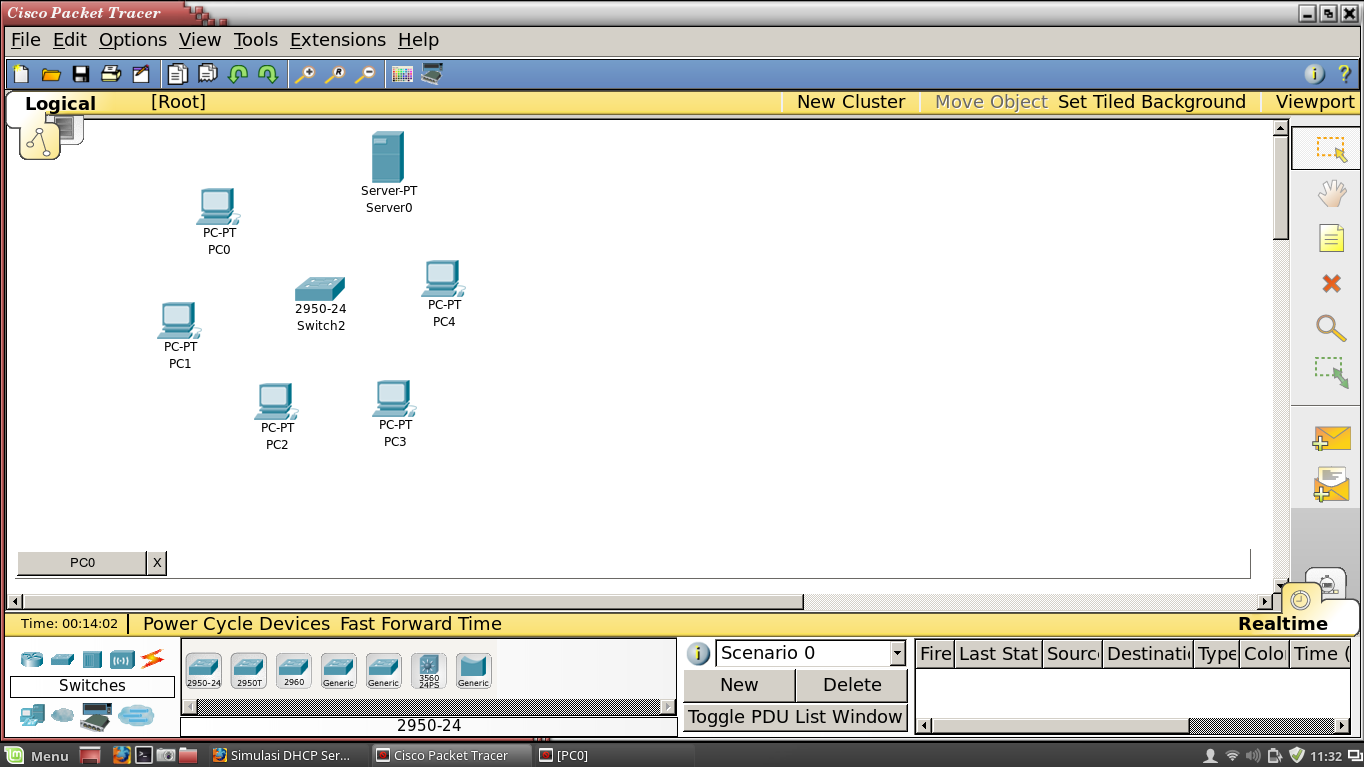The height and width of the screenshot is (767, 1364).
Task: Pick the 2950-24 switch model
Action: pos(203,671)
